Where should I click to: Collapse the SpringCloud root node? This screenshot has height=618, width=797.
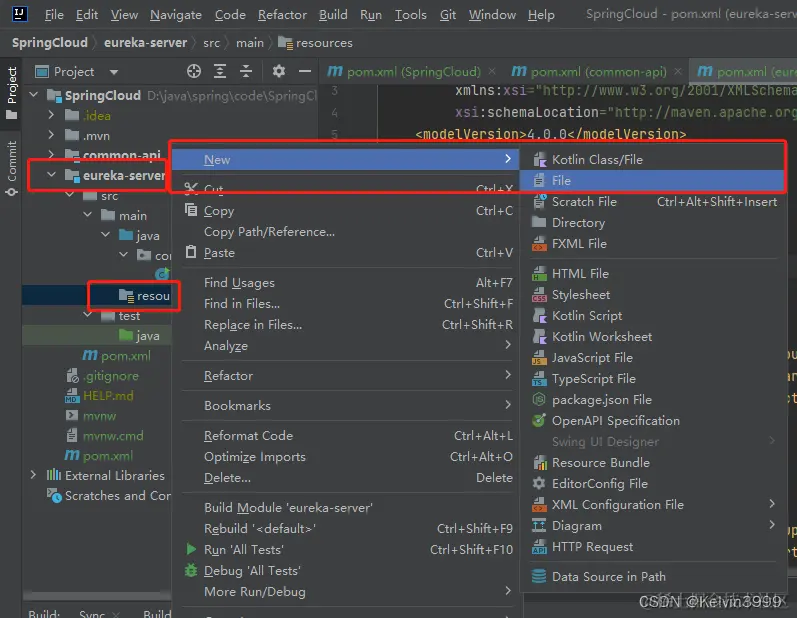[33, 95]
